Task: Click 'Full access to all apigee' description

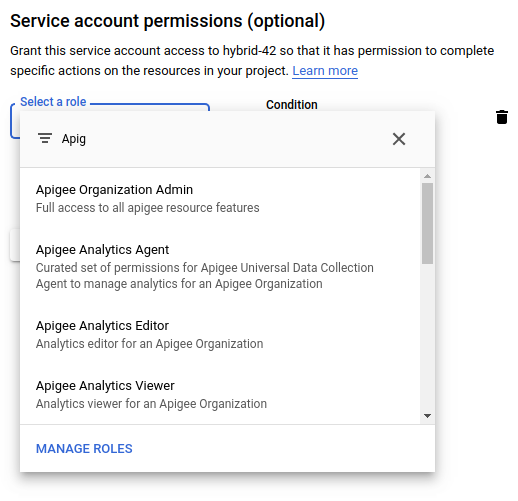Action: click(147, 208)
